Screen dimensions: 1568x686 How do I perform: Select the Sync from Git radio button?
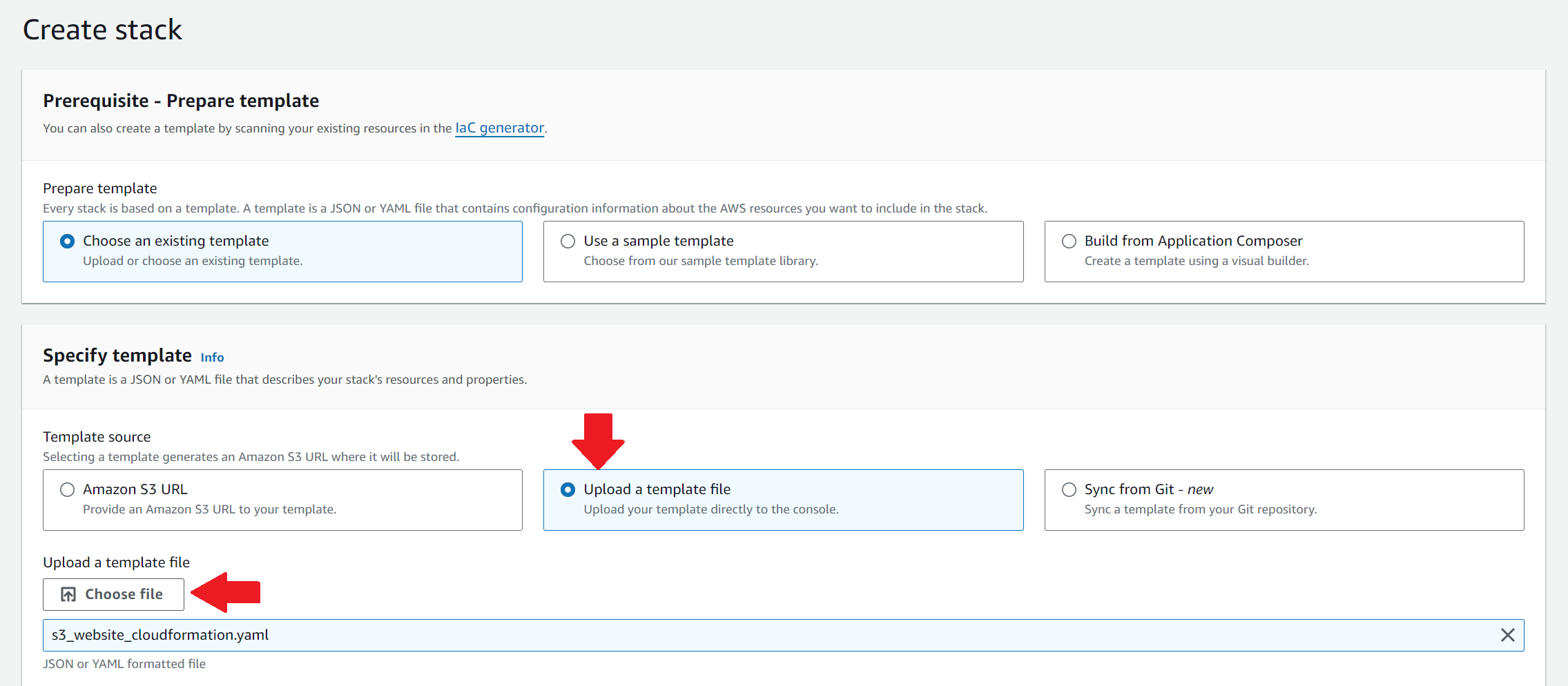coord(1069,490)
